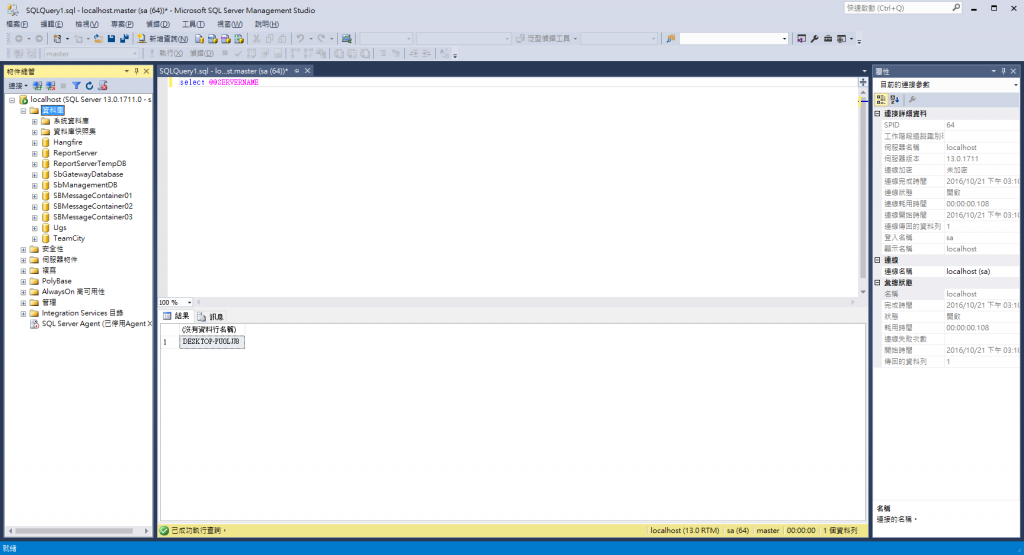Select the SbGatewayDatabase tree item
Screen dimensions: 1024x555
(88, 174)
